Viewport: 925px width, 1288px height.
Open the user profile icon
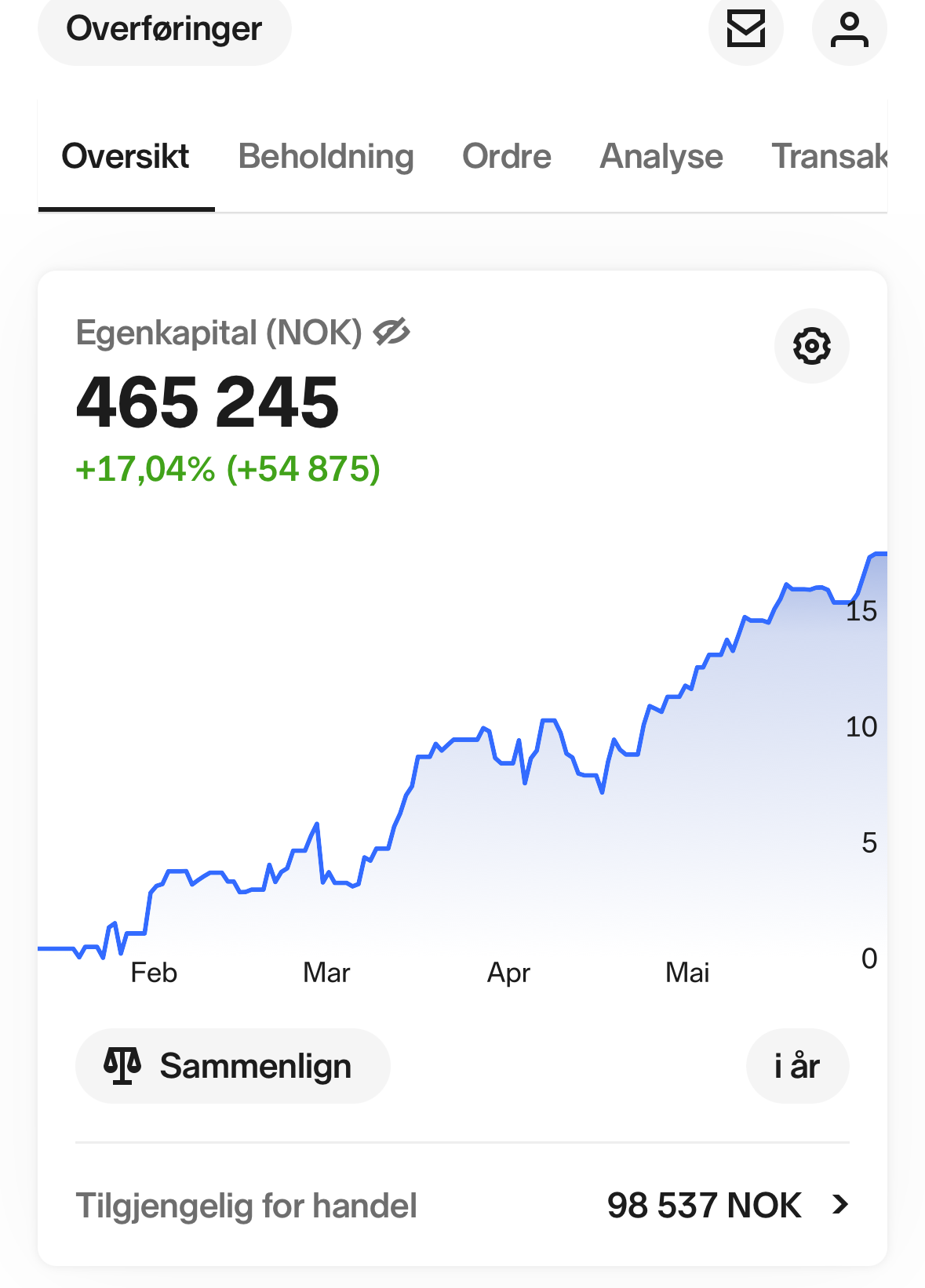(x=849, y=29)
